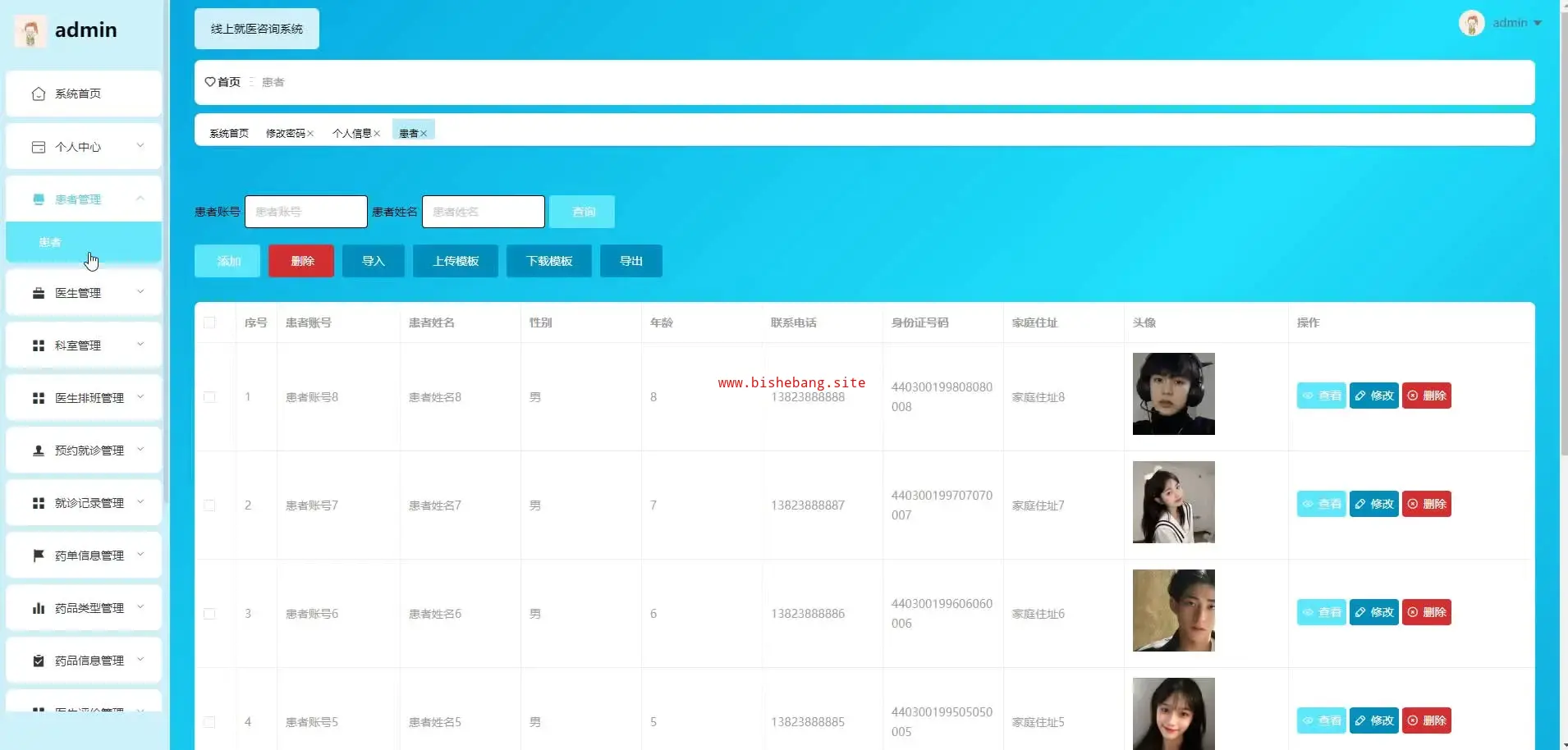Click 查看 for 患者账号8
1568x750 pixels.
pos(1322,396)
